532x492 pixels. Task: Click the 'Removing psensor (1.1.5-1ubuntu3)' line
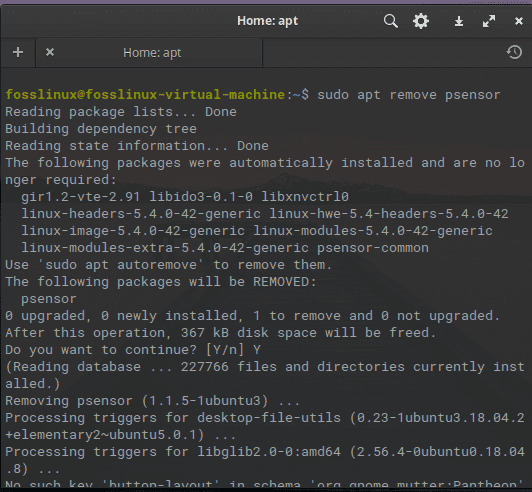click(153, 401)
